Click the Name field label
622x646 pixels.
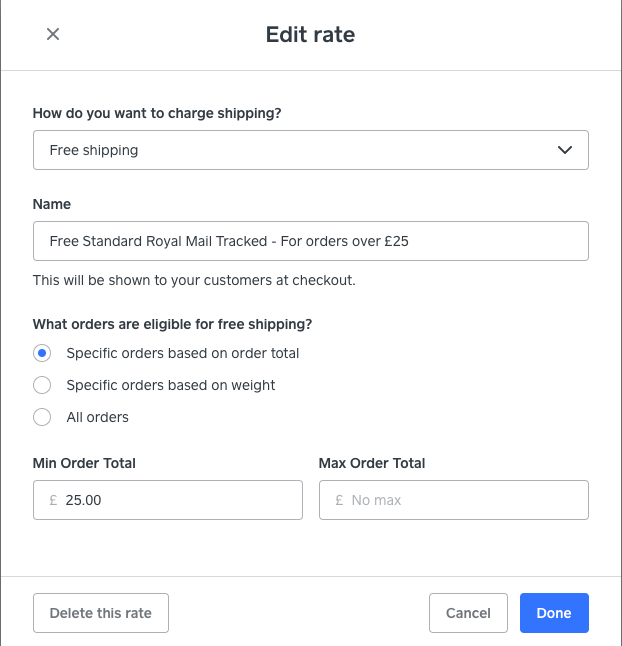point(52,204)
